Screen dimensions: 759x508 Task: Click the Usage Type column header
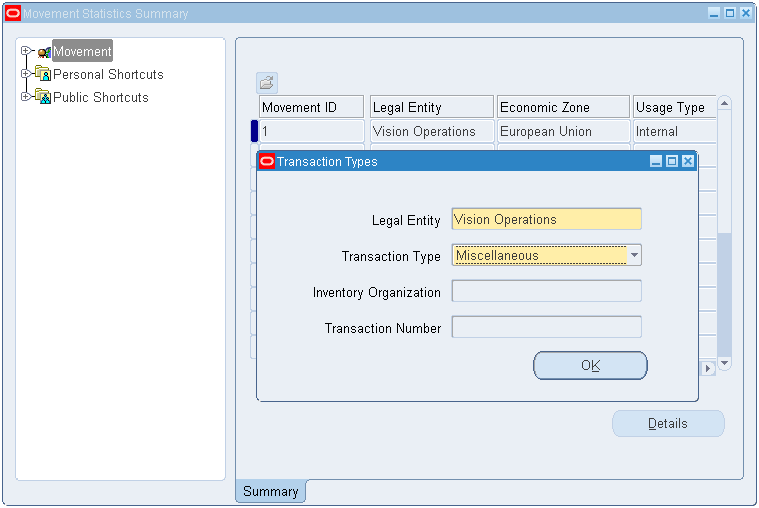click(x=674, y=107)
